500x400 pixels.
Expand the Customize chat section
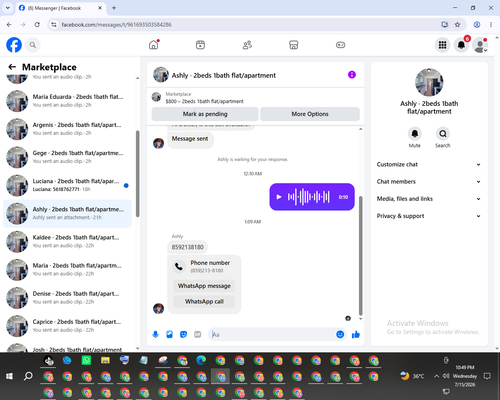[x=429, y=164]
